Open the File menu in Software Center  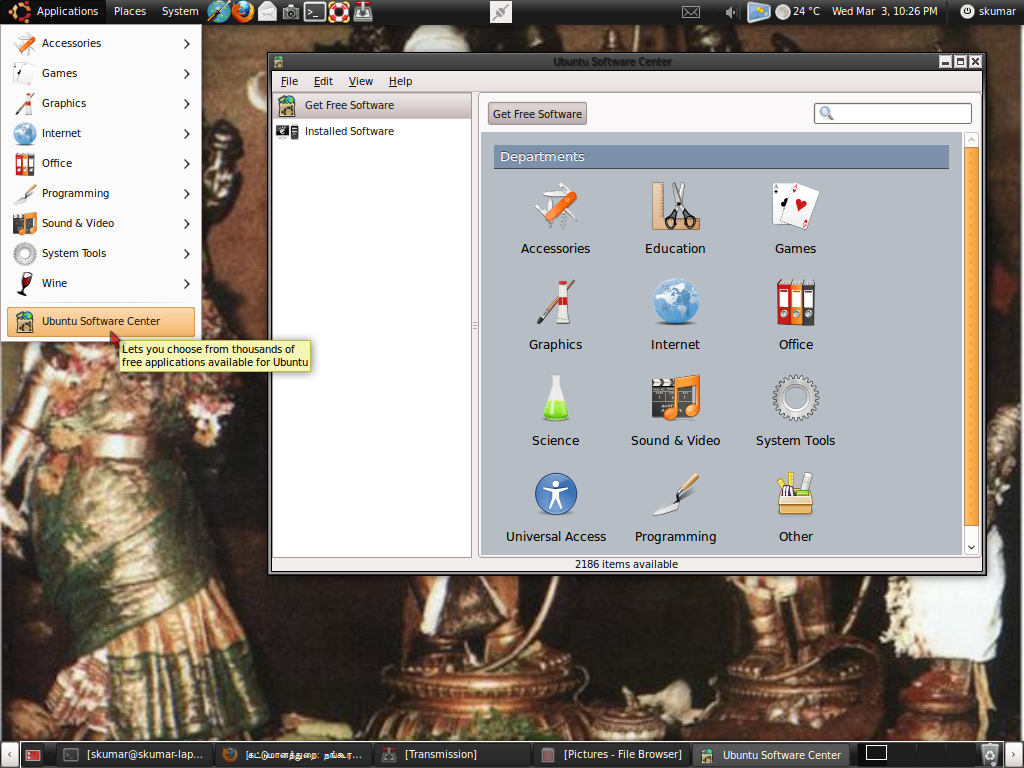tap(289, 81)
